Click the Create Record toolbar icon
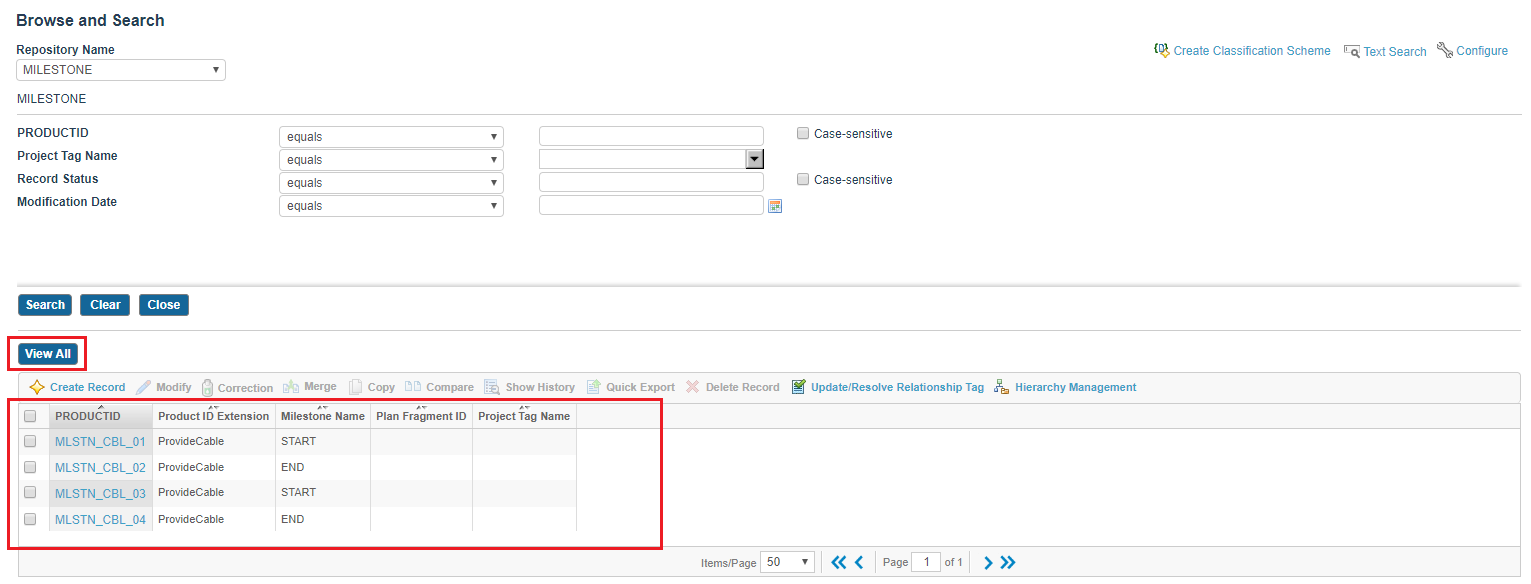Viewport: 1531px width, 584px height. pyautogui.click(x=37, y=387)
